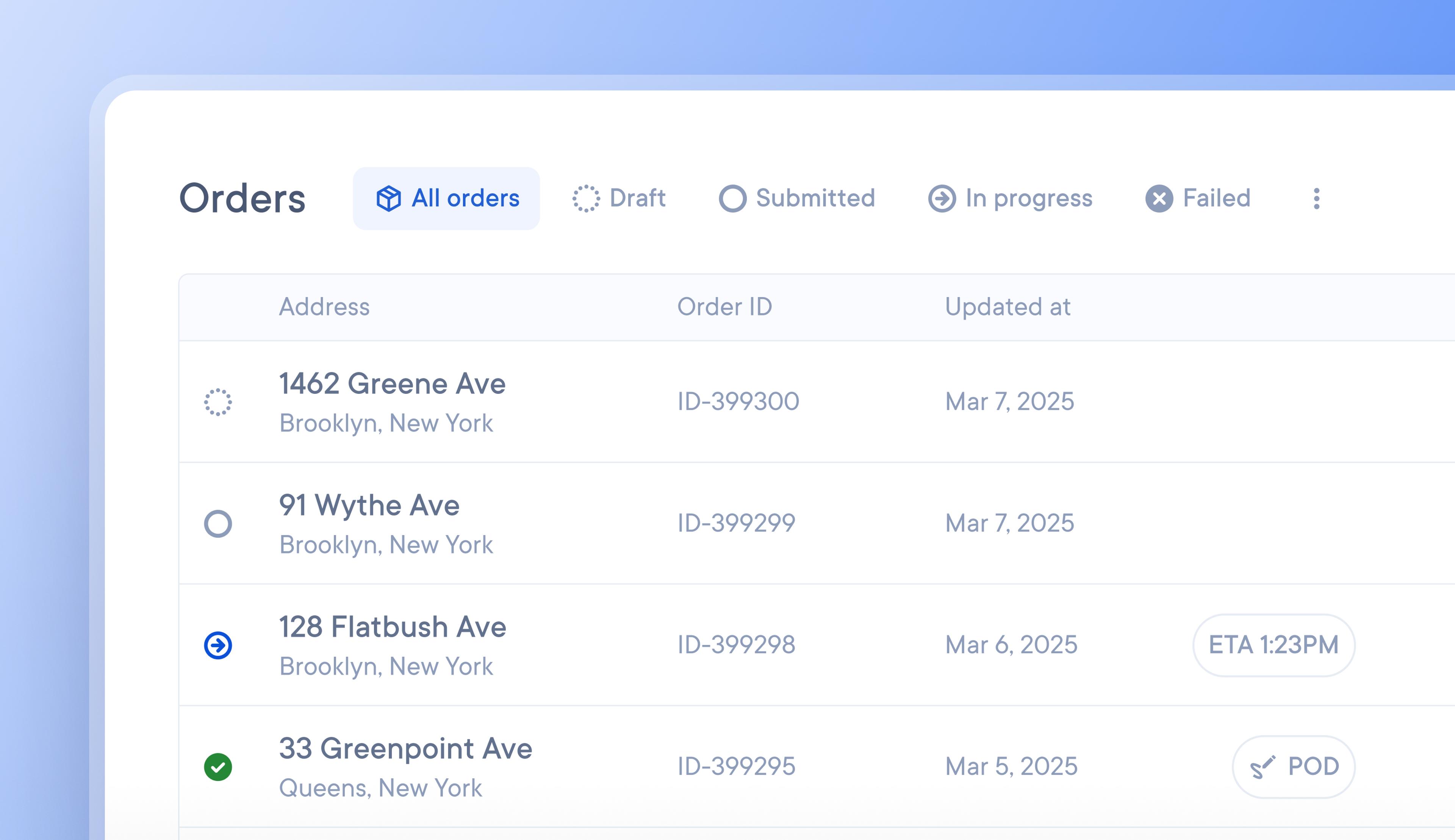Click Queens, New York subtext
The width and height of the screenshot is (1455, 840).
coord(380,788)
